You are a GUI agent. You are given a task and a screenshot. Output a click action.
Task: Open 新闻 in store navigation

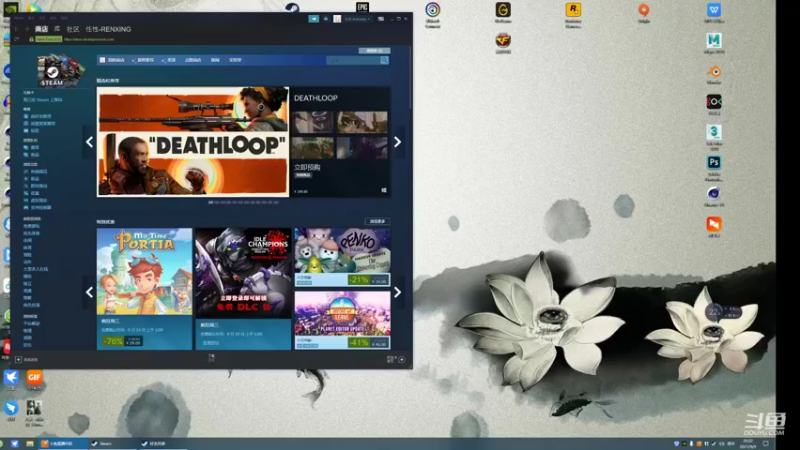click(x=215, y=60)
